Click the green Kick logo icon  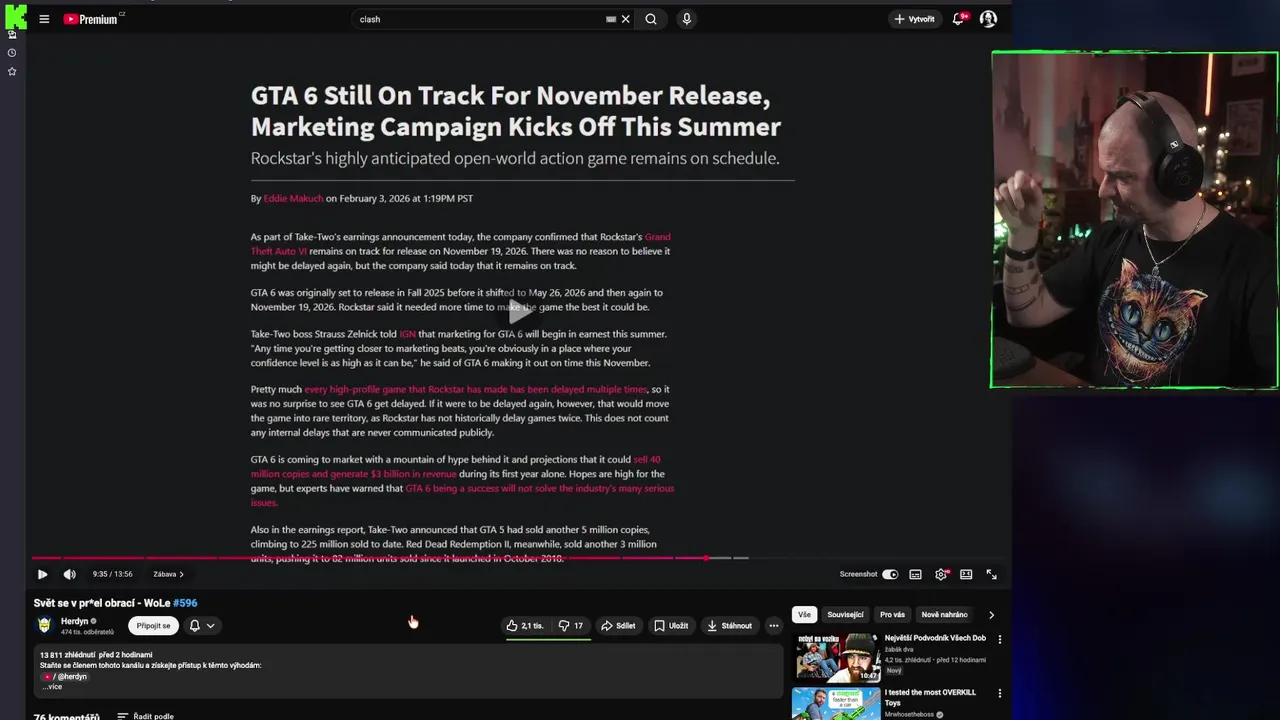coord(15,15)
